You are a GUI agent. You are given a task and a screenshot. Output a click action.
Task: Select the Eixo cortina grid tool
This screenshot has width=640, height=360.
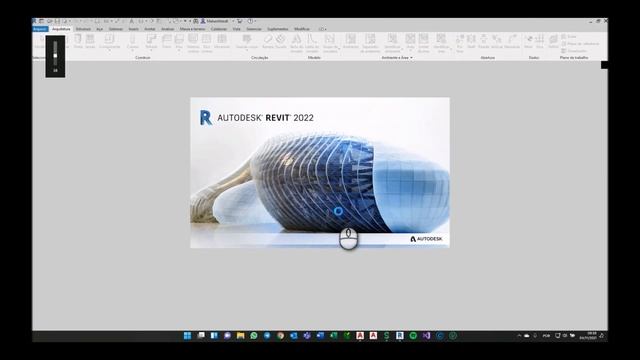coord(206,43)
